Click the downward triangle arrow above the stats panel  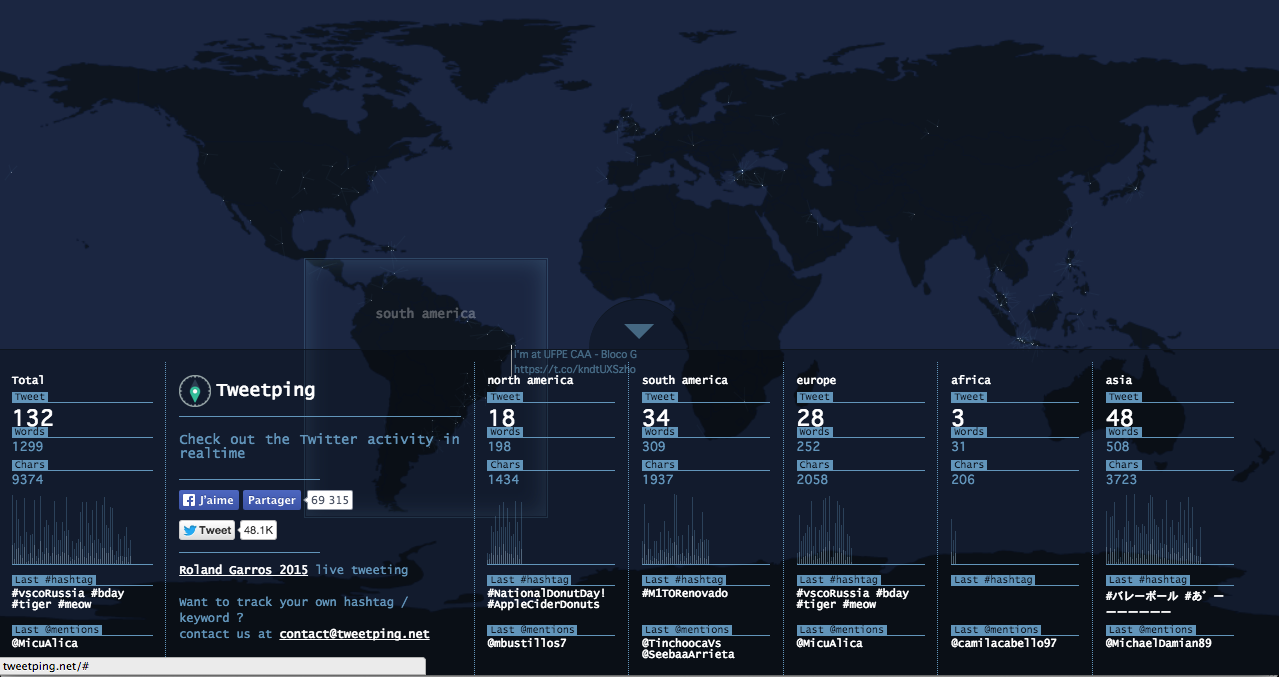[638, 329]
